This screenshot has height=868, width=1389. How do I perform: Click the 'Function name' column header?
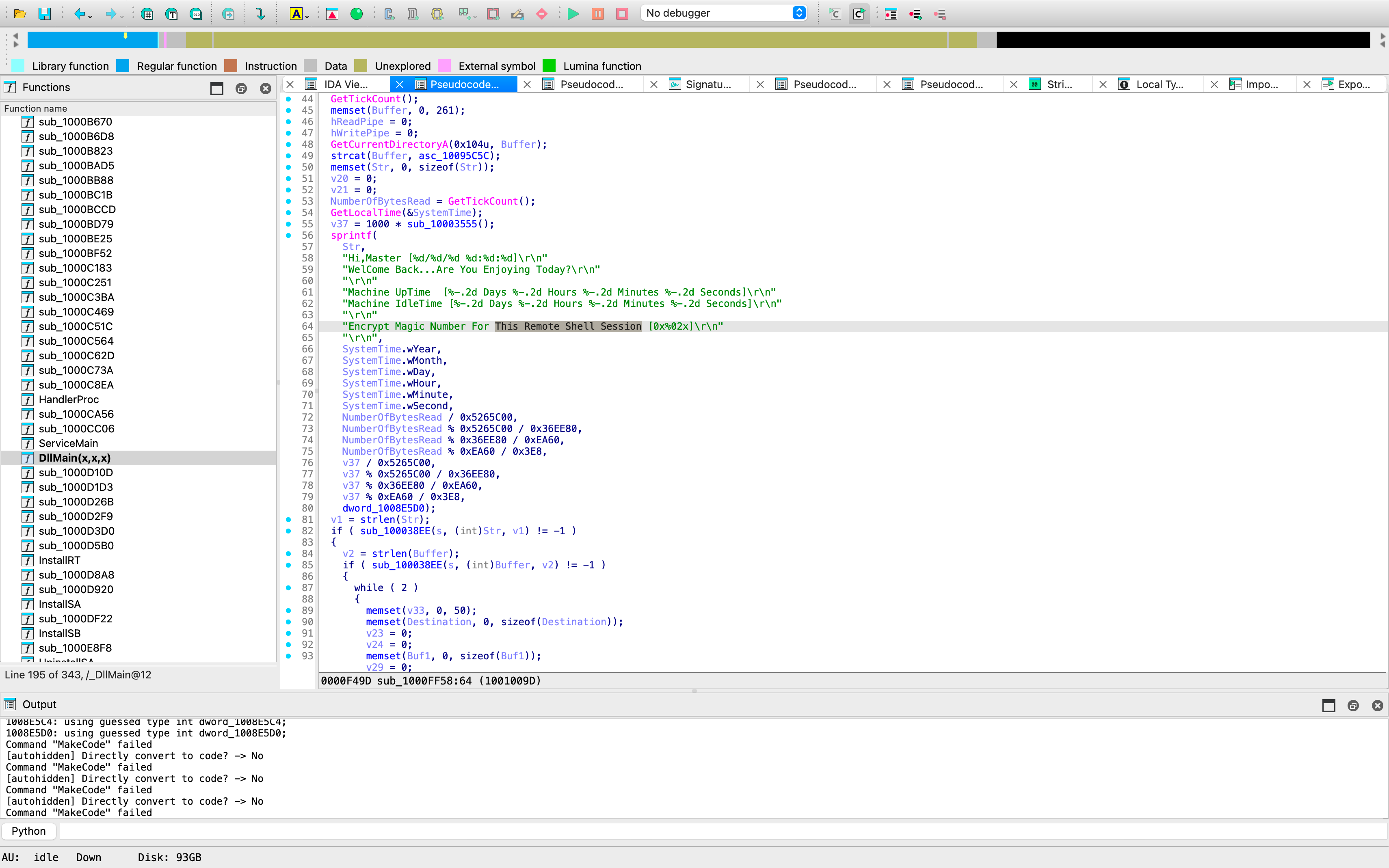coord(138,108)
